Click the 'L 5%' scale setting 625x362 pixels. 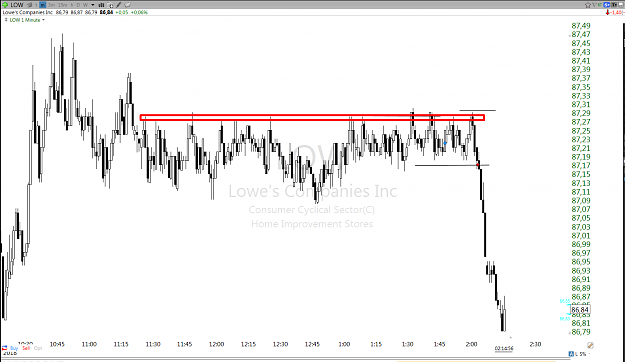580,354
